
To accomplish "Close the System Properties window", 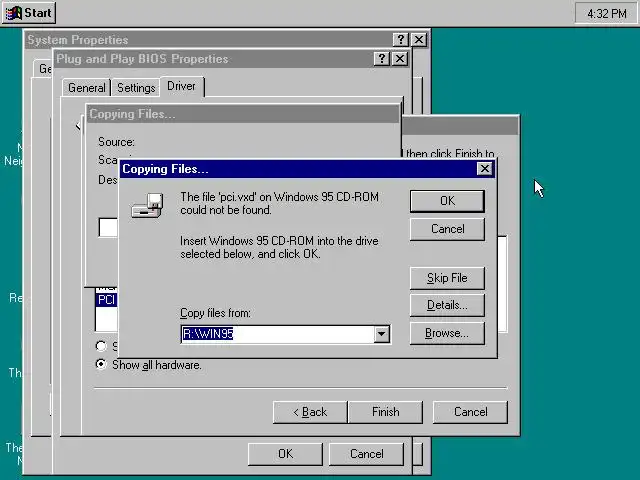I will pyautogui.click(x=419, y=40).
